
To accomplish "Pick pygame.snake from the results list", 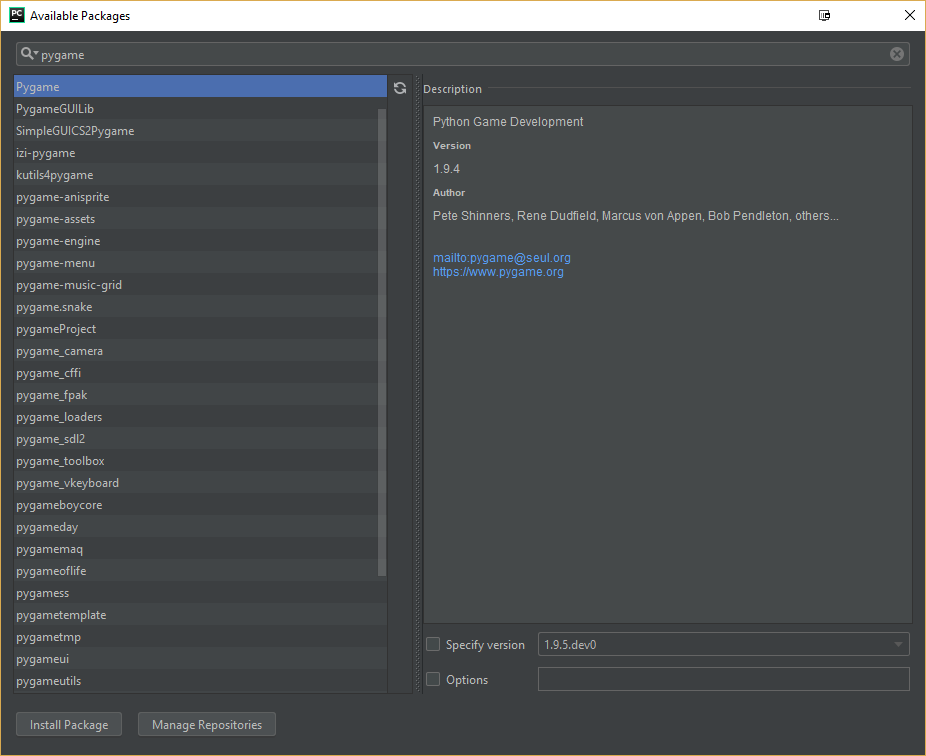I will pos(54,307).
